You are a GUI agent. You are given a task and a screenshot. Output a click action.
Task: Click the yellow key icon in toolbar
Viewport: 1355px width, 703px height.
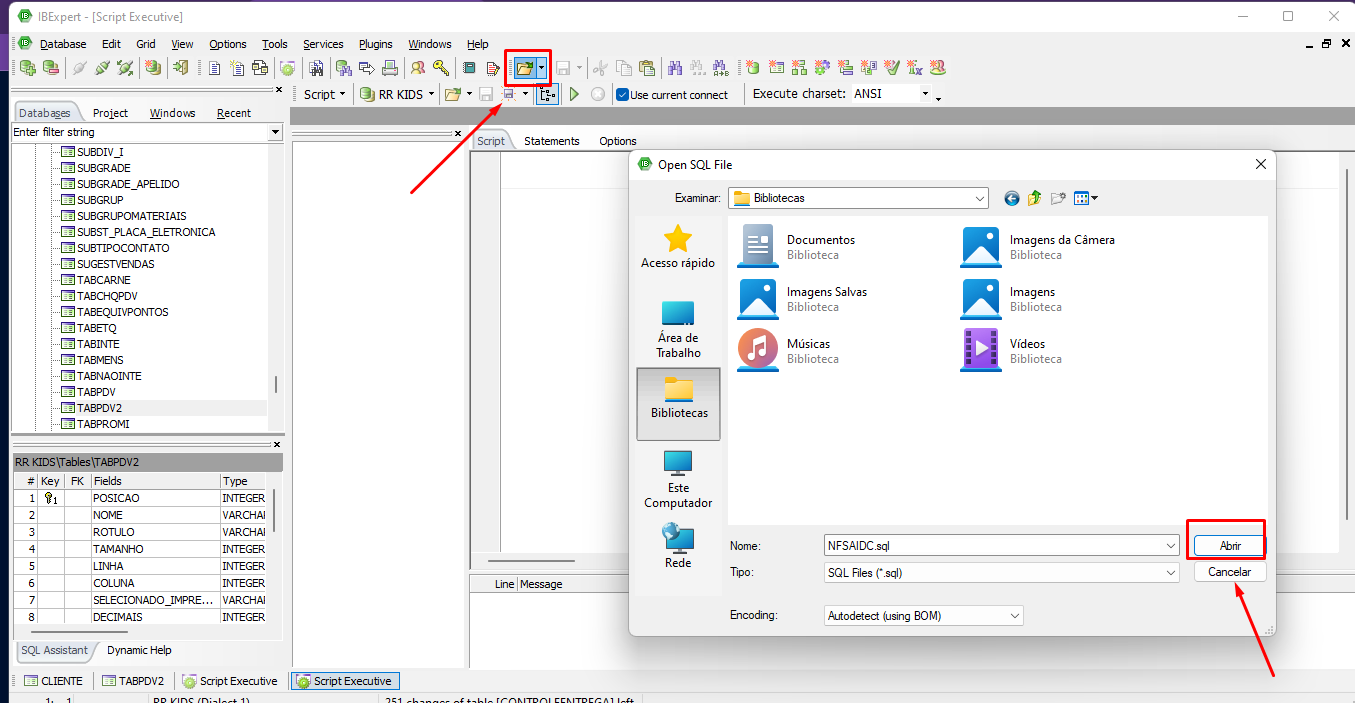pos(440,68)
